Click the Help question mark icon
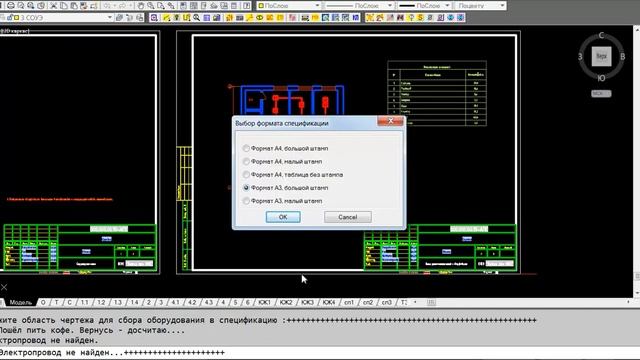Viewport: 640px width, 360px height. [x=246, y=6]
